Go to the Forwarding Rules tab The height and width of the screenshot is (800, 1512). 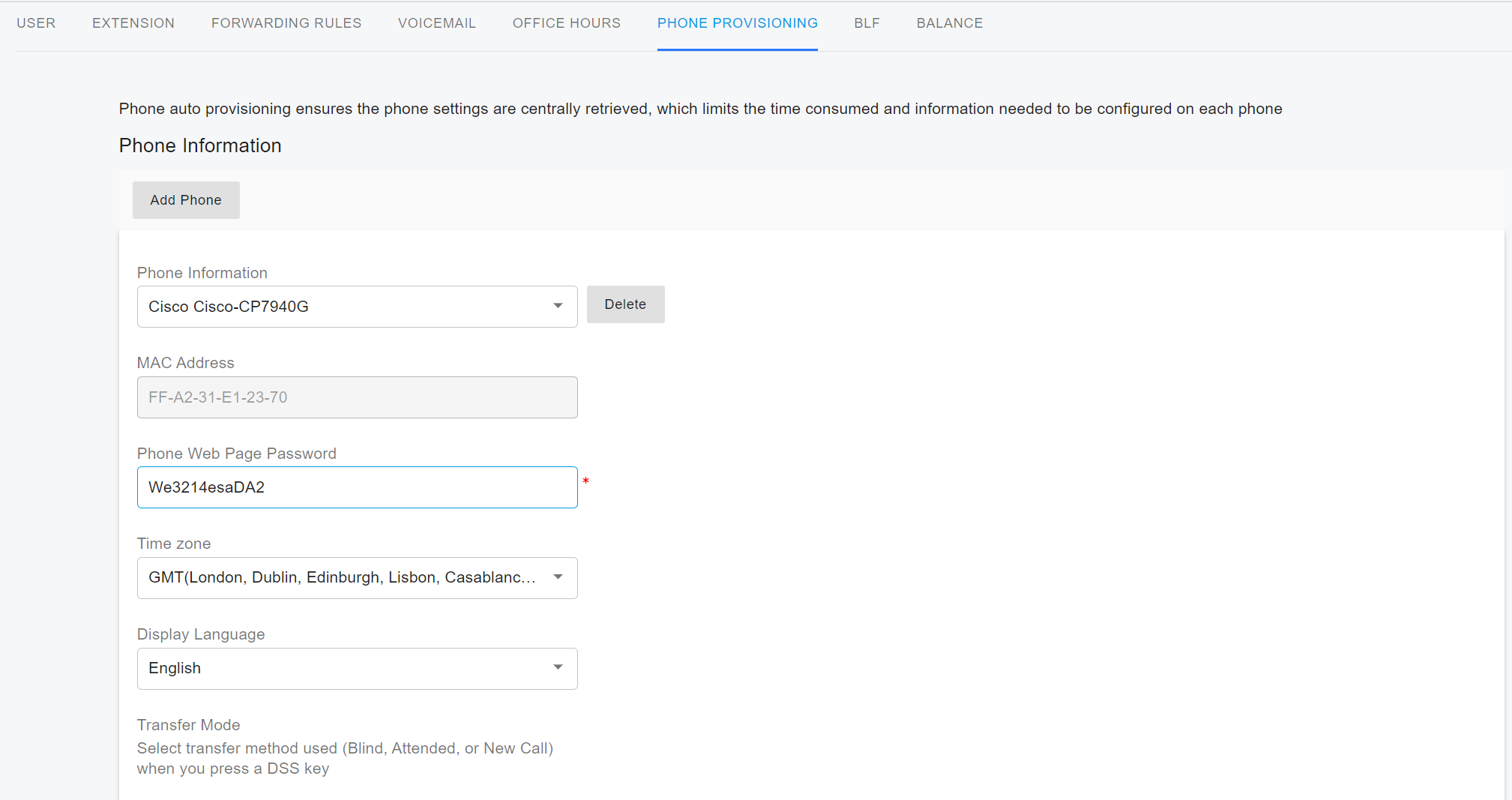pyautogui.click(x=286, y=23)
